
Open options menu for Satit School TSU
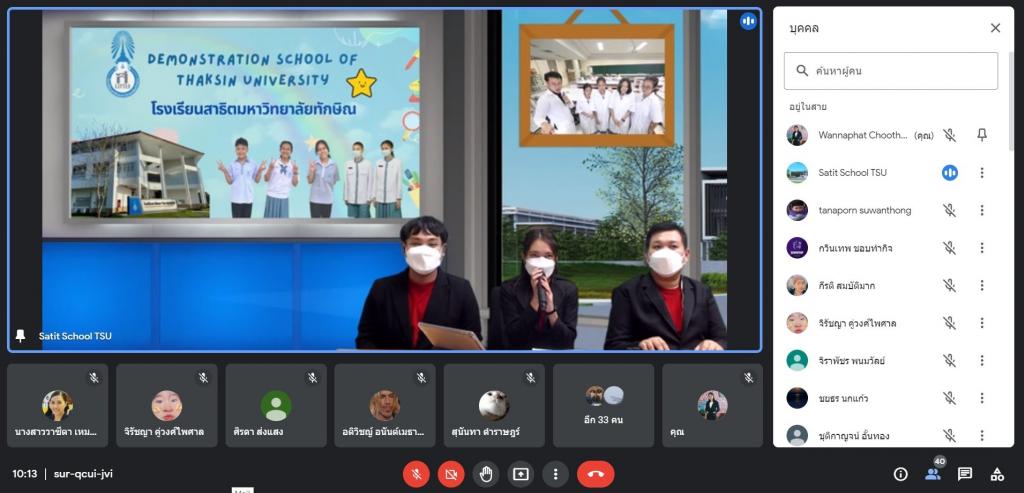[x=982, y=173]
